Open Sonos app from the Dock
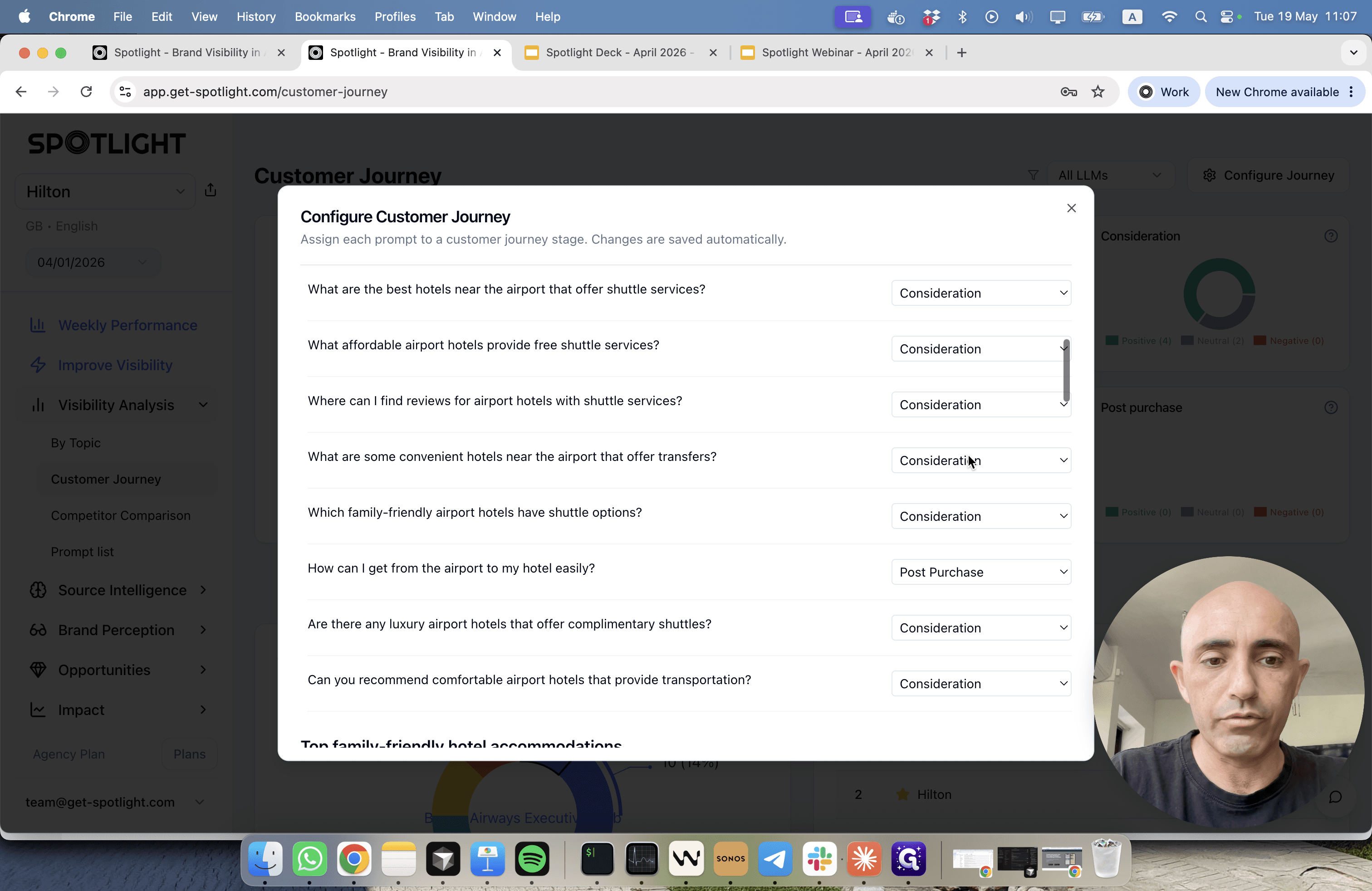This screenshot has width=1372, height=891. pos(730,859)
